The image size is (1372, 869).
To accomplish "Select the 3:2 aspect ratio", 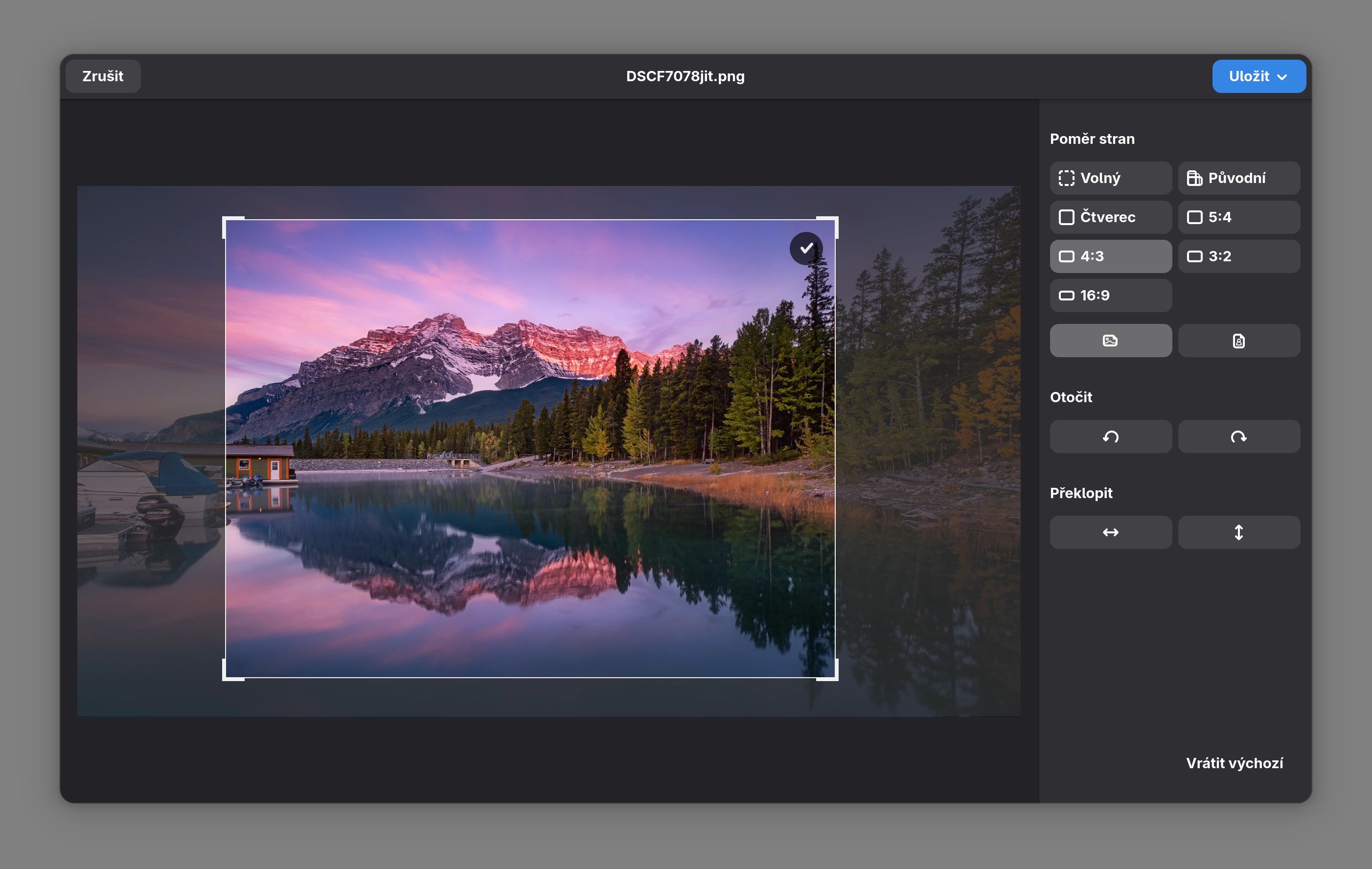I will coord(1238,256).
